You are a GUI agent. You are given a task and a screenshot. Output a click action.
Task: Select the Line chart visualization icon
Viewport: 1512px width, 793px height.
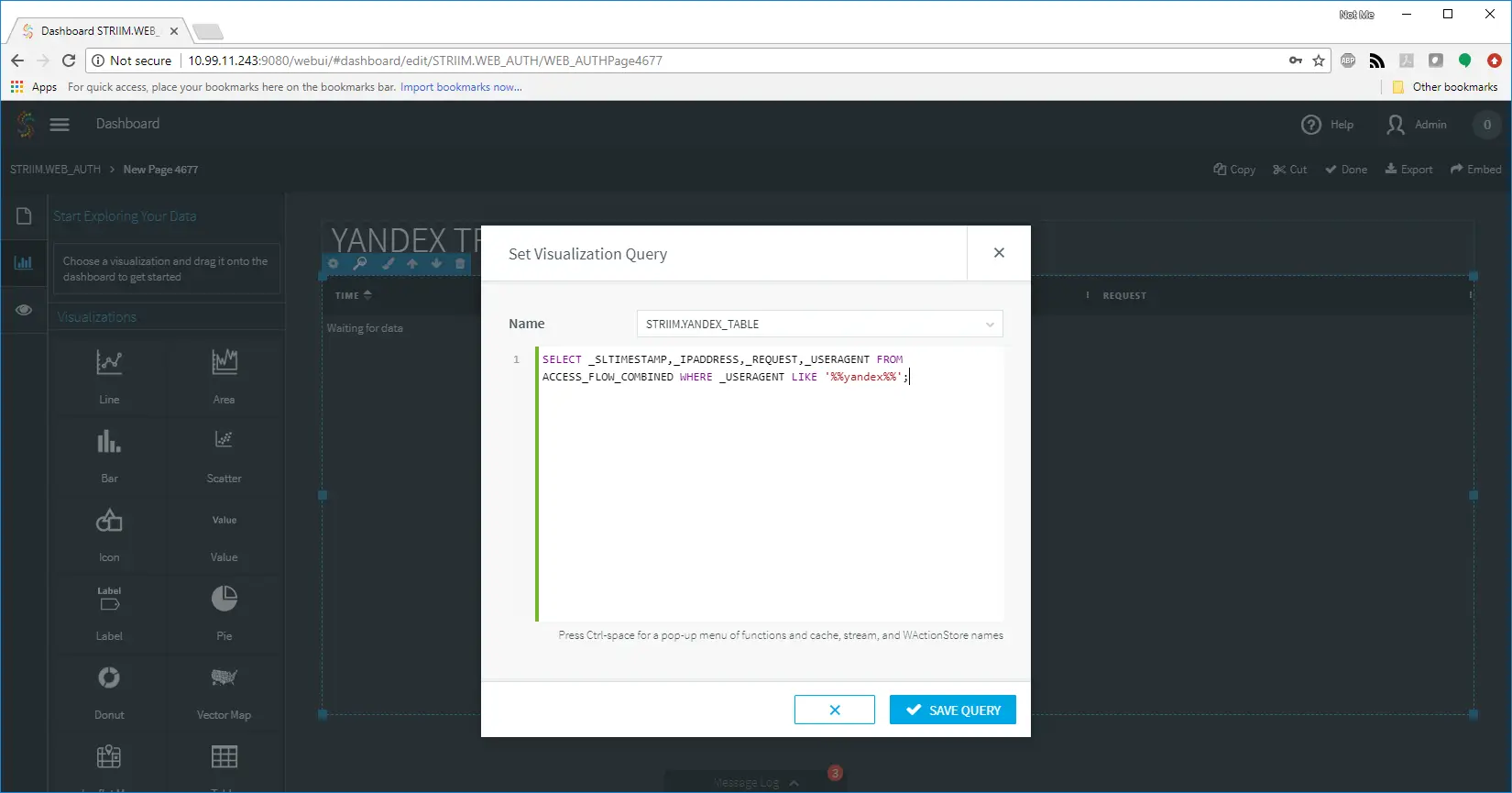click(109, 363)
